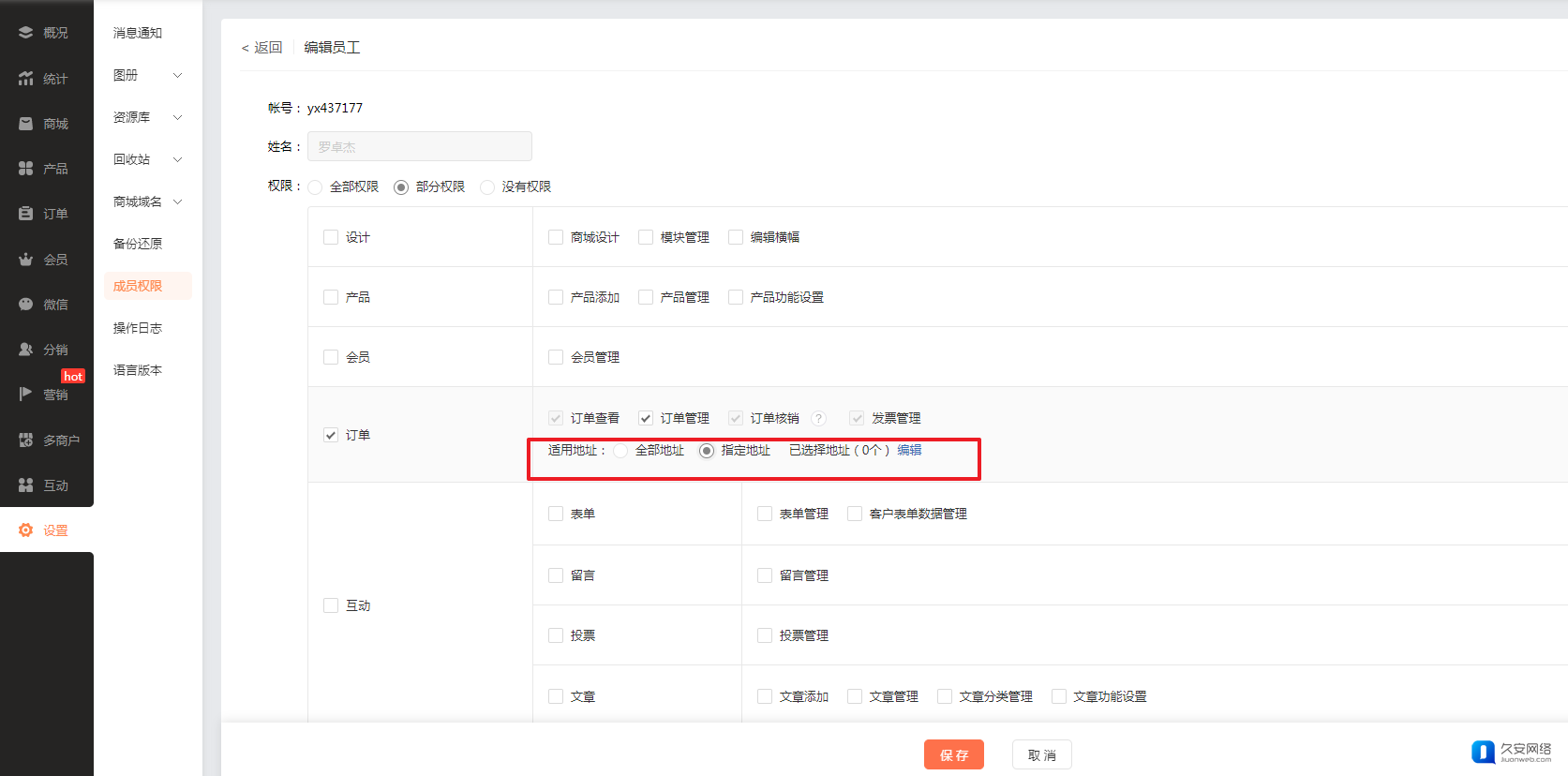Open the 统计 statistics chart icon

[x=25, y=79]
